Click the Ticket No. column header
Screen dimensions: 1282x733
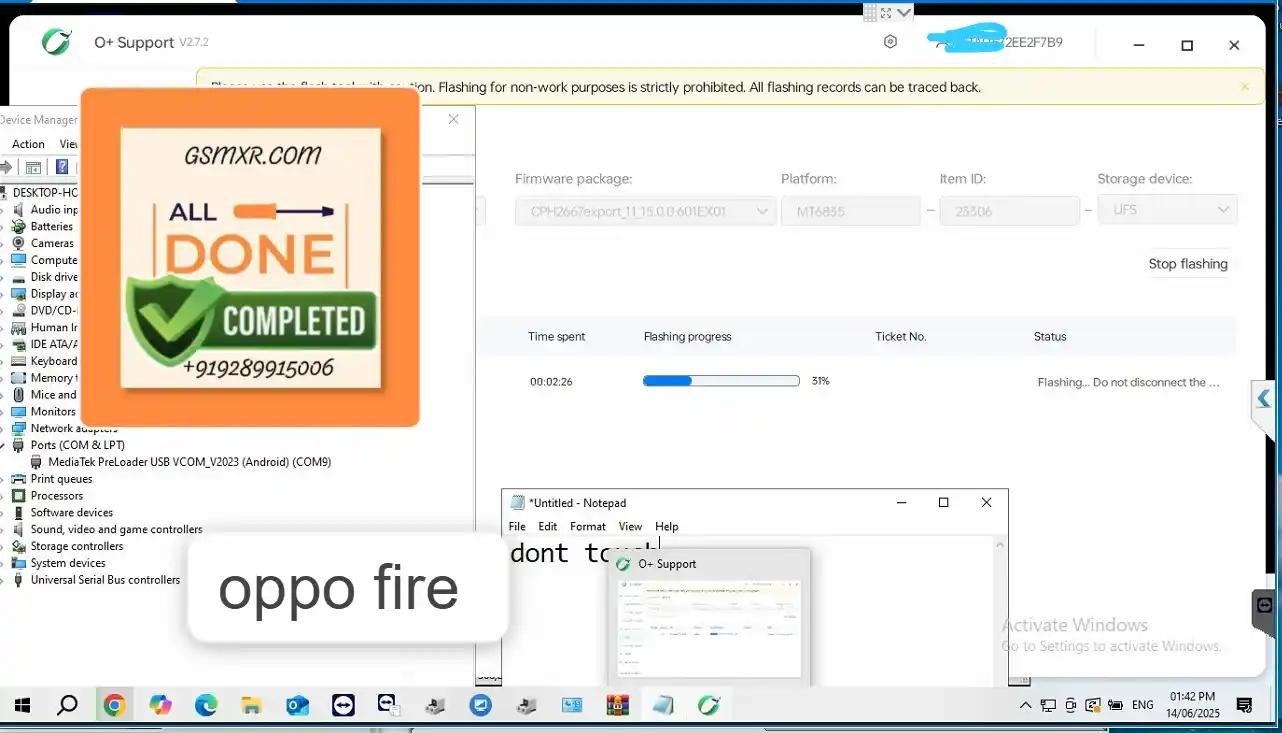point(901,337)
